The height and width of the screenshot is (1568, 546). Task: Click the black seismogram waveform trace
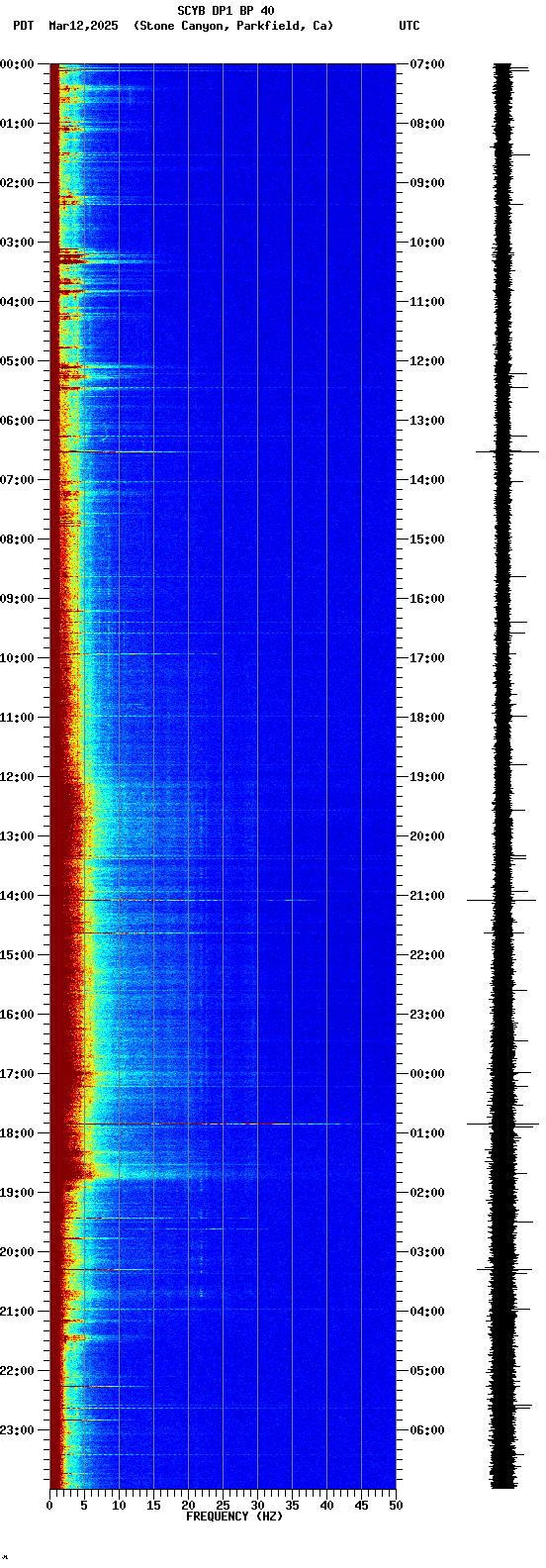click(503, 776)
